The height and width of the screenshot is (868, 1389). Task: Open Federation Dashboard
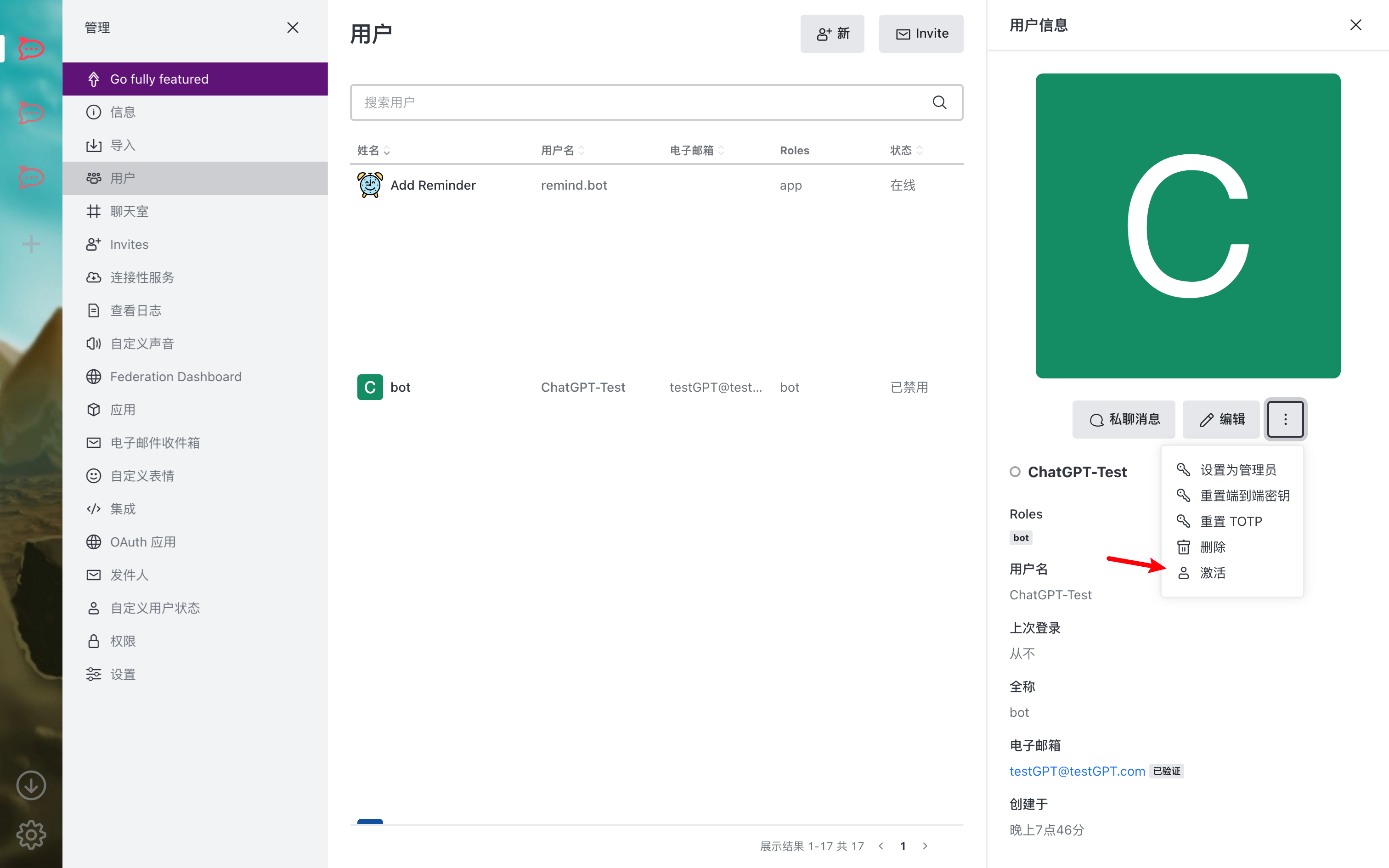(x=195, y=377)
